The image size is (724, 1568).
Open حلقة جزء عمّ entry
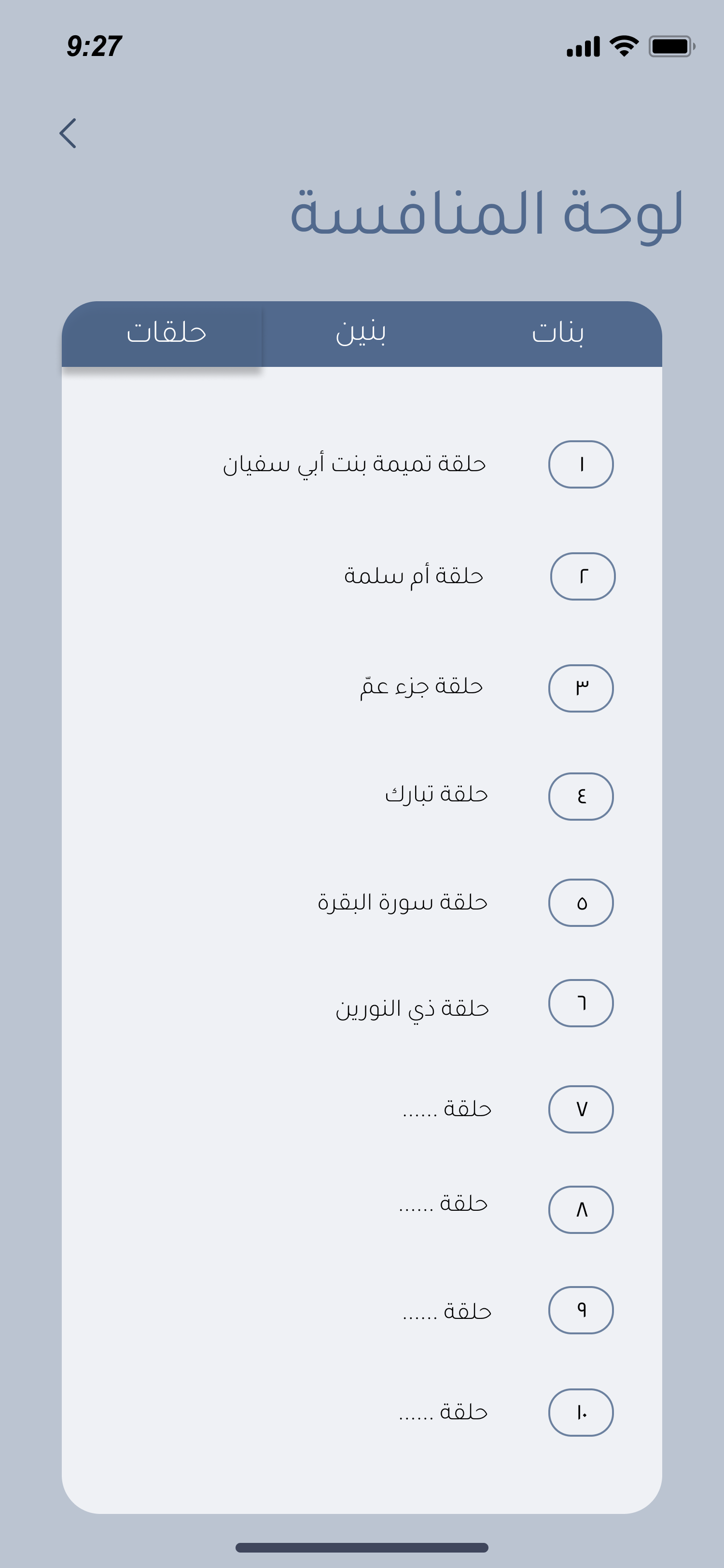(421, 686)
